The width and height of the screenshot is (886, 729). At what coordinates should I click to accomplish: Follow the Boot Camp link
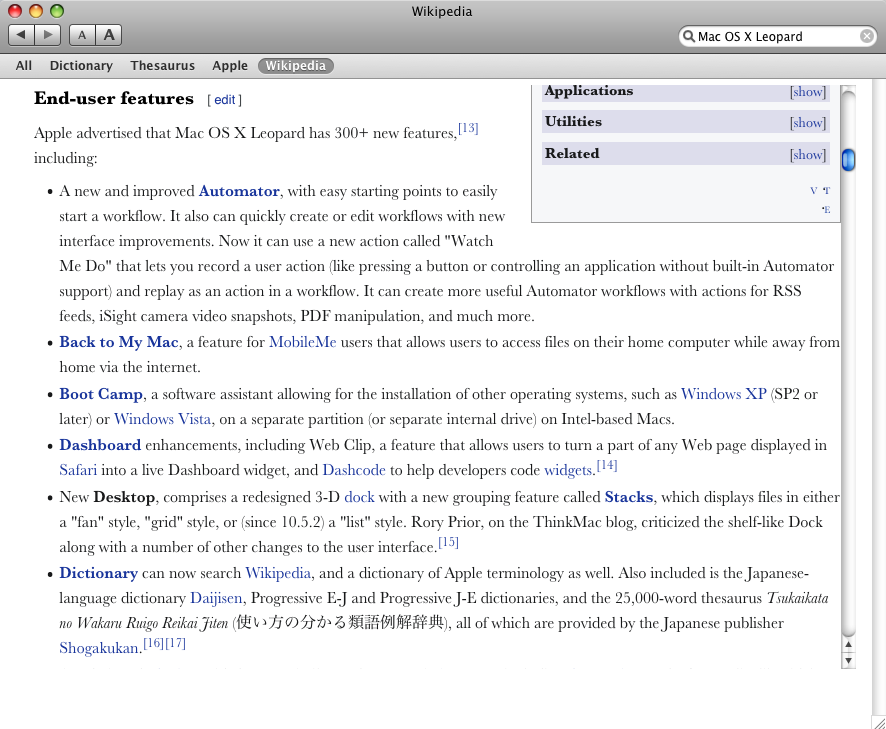click(101, 394)
